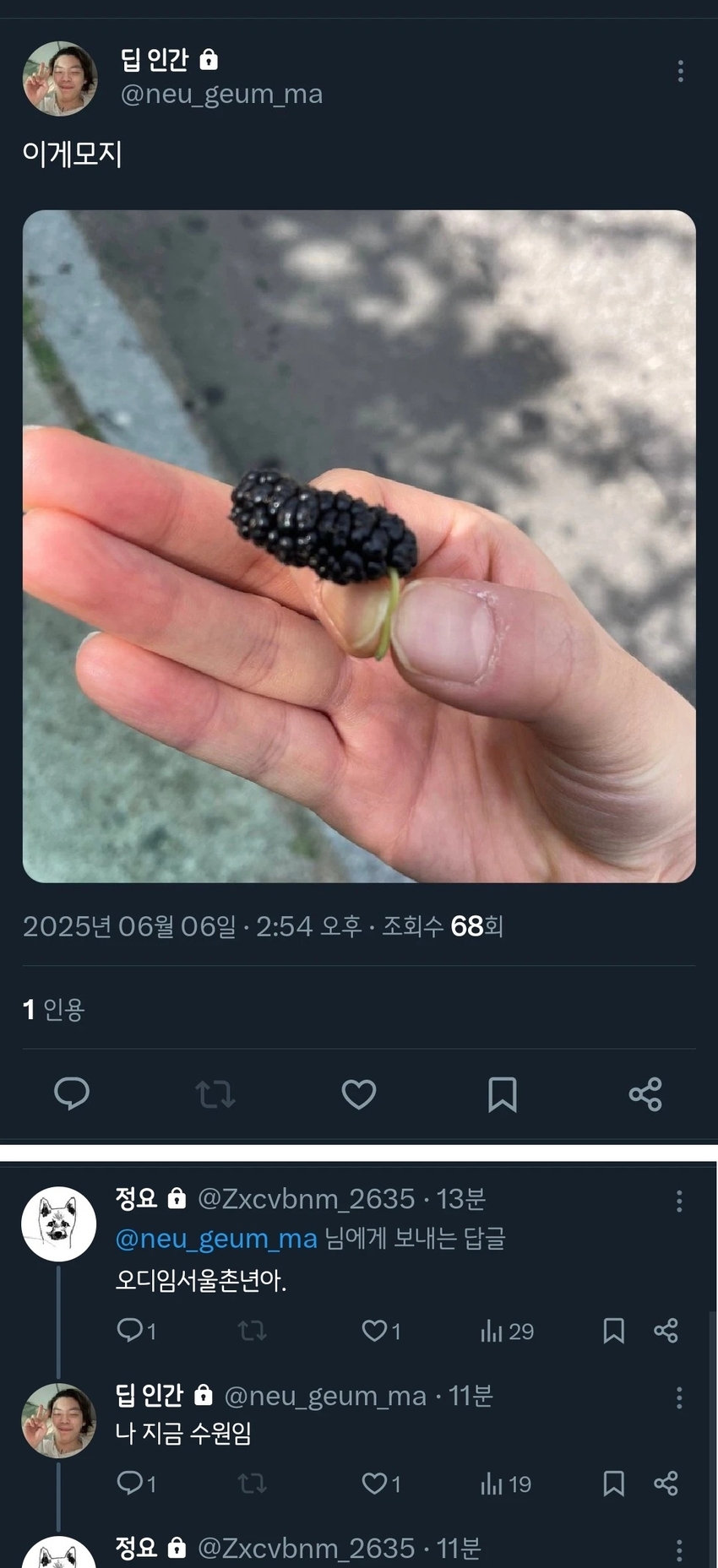Open @Zxcvbnm_2635 profile from first reply handle

306,1198
